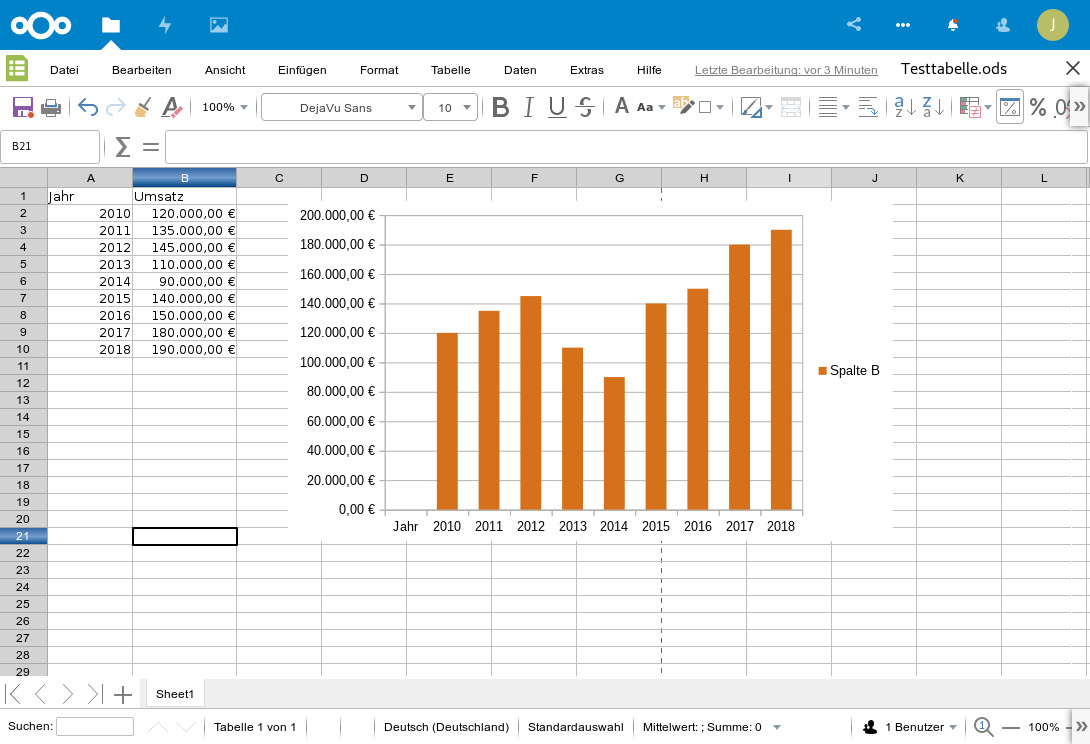The width and height of the screenshot is (1090, 744).
Task: Open the Hilfe menu
Action: click(649, 70)
